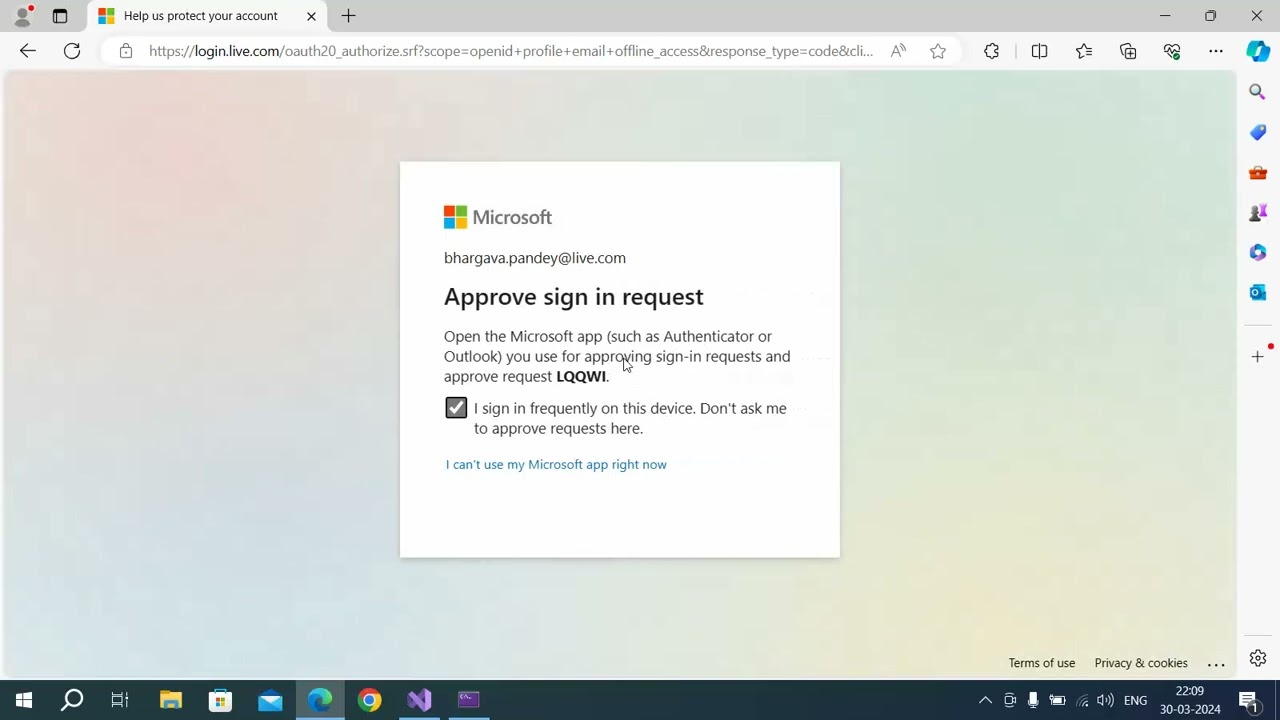The height and width of the screenshot is (720, 1280).
Task: Open Visual Studio from the taskbar
Action: pos(419,700)
